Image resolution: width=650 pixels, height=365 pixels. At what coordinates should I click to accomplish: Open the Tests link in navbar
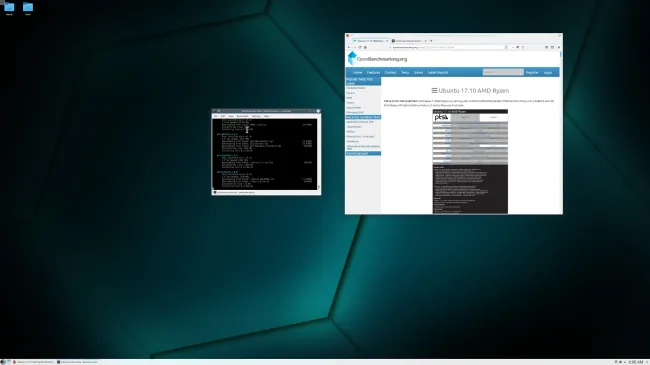[405, 73]
